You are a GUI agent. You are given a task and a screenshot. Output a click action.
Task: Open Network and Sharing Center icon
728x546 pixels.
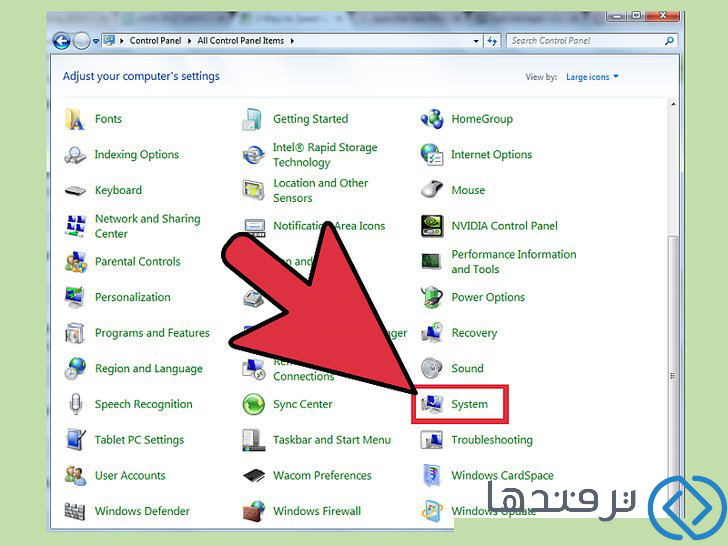click(x=75, y=226)
